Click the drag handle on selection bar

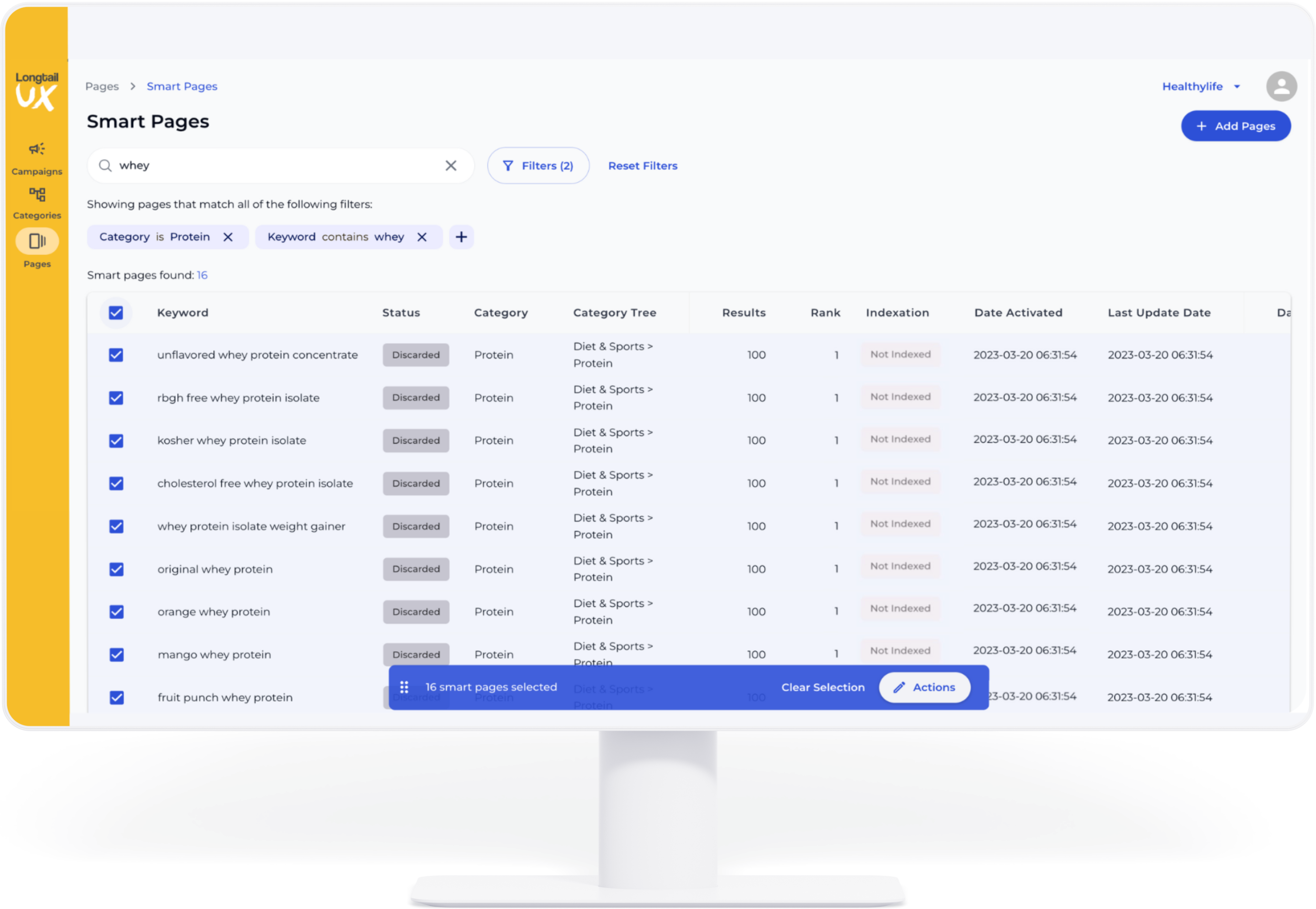[x=404, y=688]
